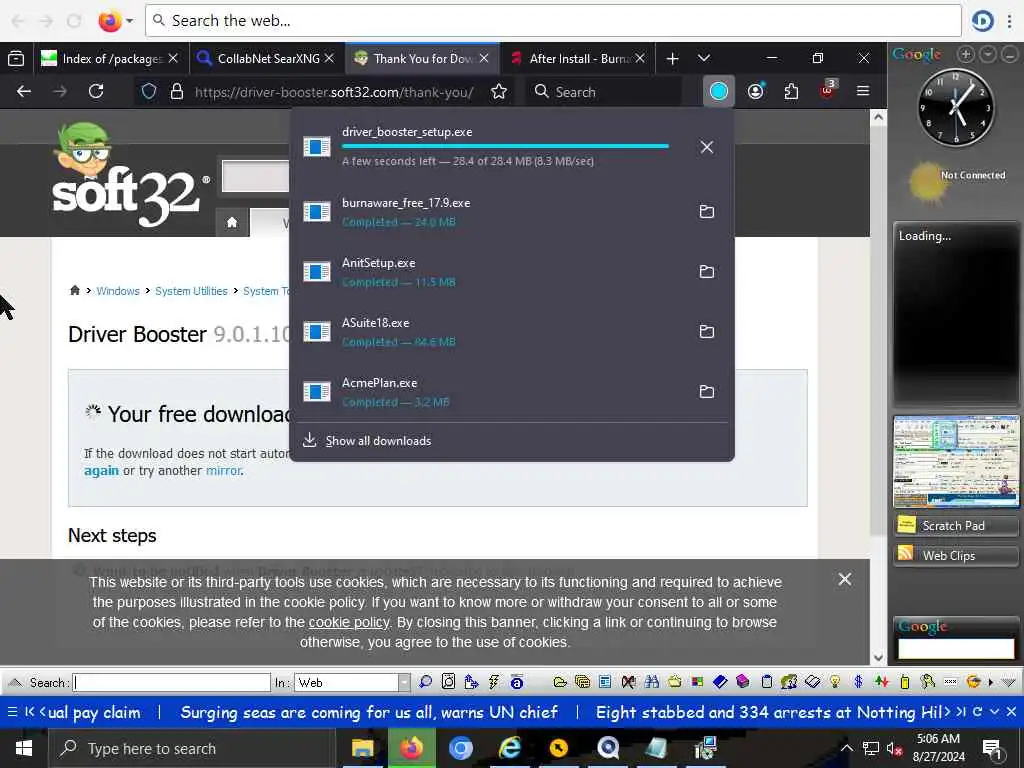Click the site security padlock icon
1024x768 pixels.
(x=176, y=91)
